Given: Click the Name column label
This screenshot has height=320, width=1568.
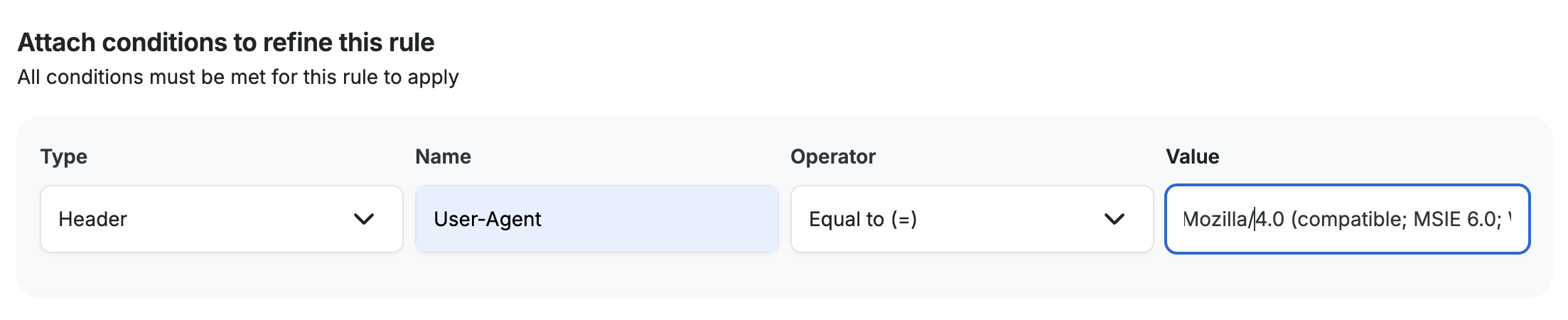Looking at the screenshot, I should point(443,156).
